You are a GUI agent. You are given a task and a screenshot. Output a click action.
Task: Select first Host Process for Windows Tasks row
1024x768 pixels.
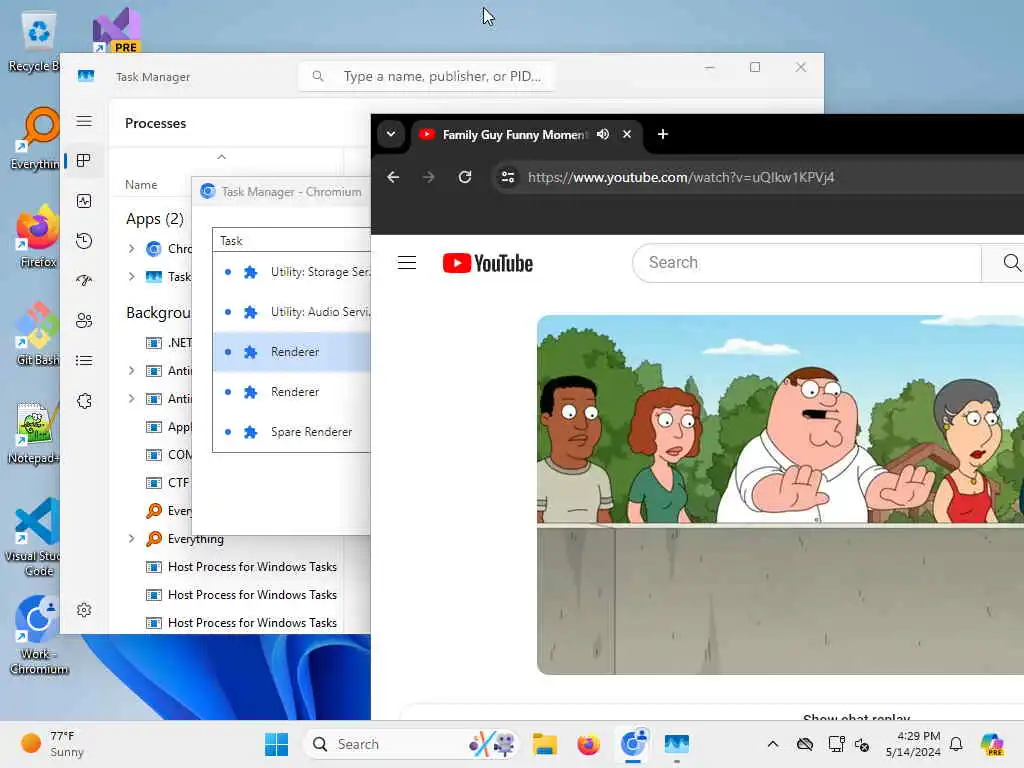[x=242, y=567]
